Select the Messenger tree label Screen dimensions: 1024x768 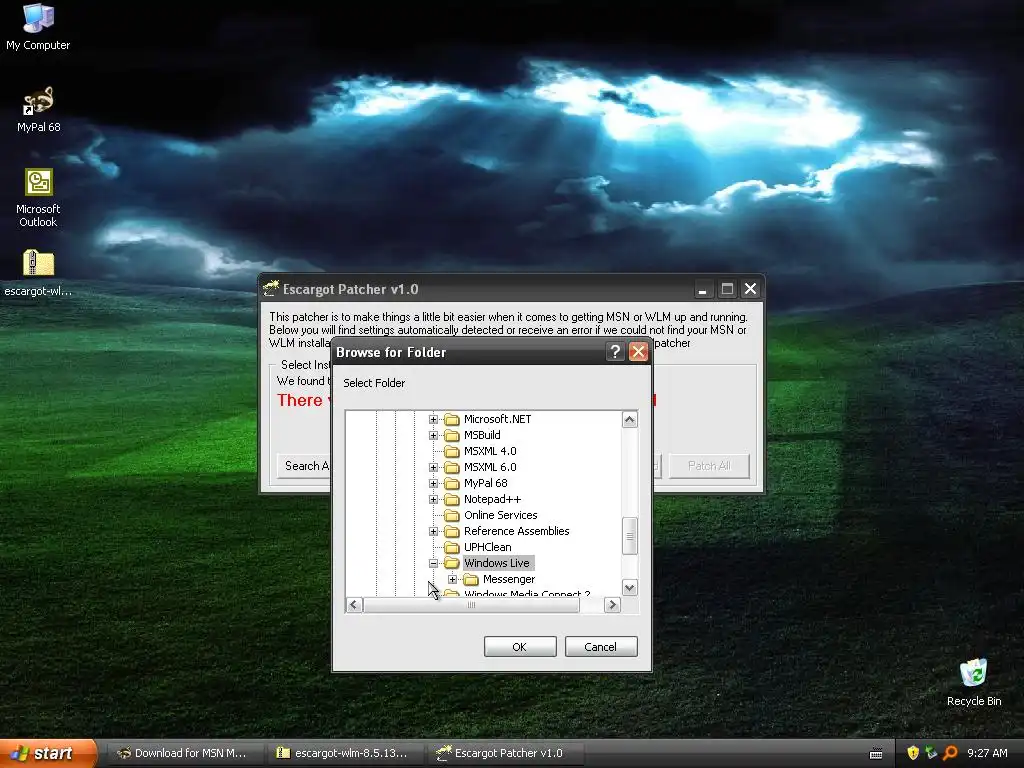pyautogui.click(x=509, y=579)
